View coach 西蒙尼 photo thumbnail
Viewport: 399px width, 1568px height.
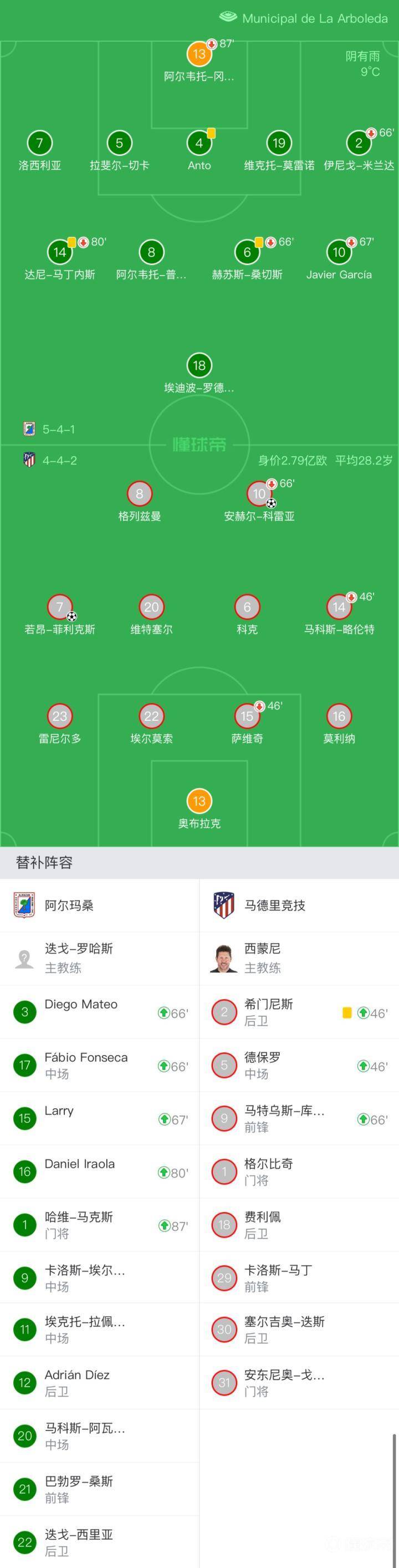click(224, 958)
